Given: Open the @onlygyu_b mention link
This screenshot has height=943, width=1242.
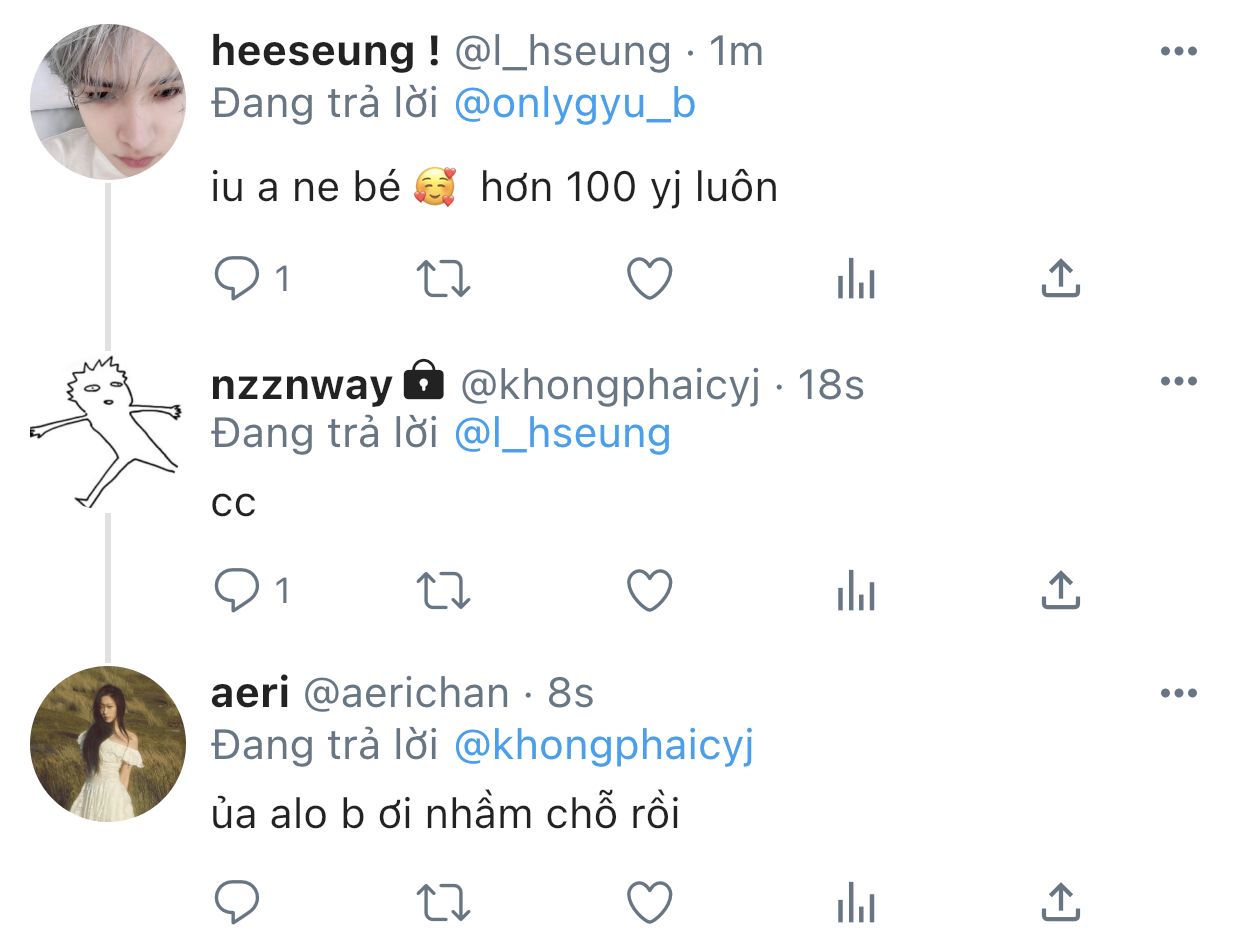Looking at the screenshot, I should [574, 104].
